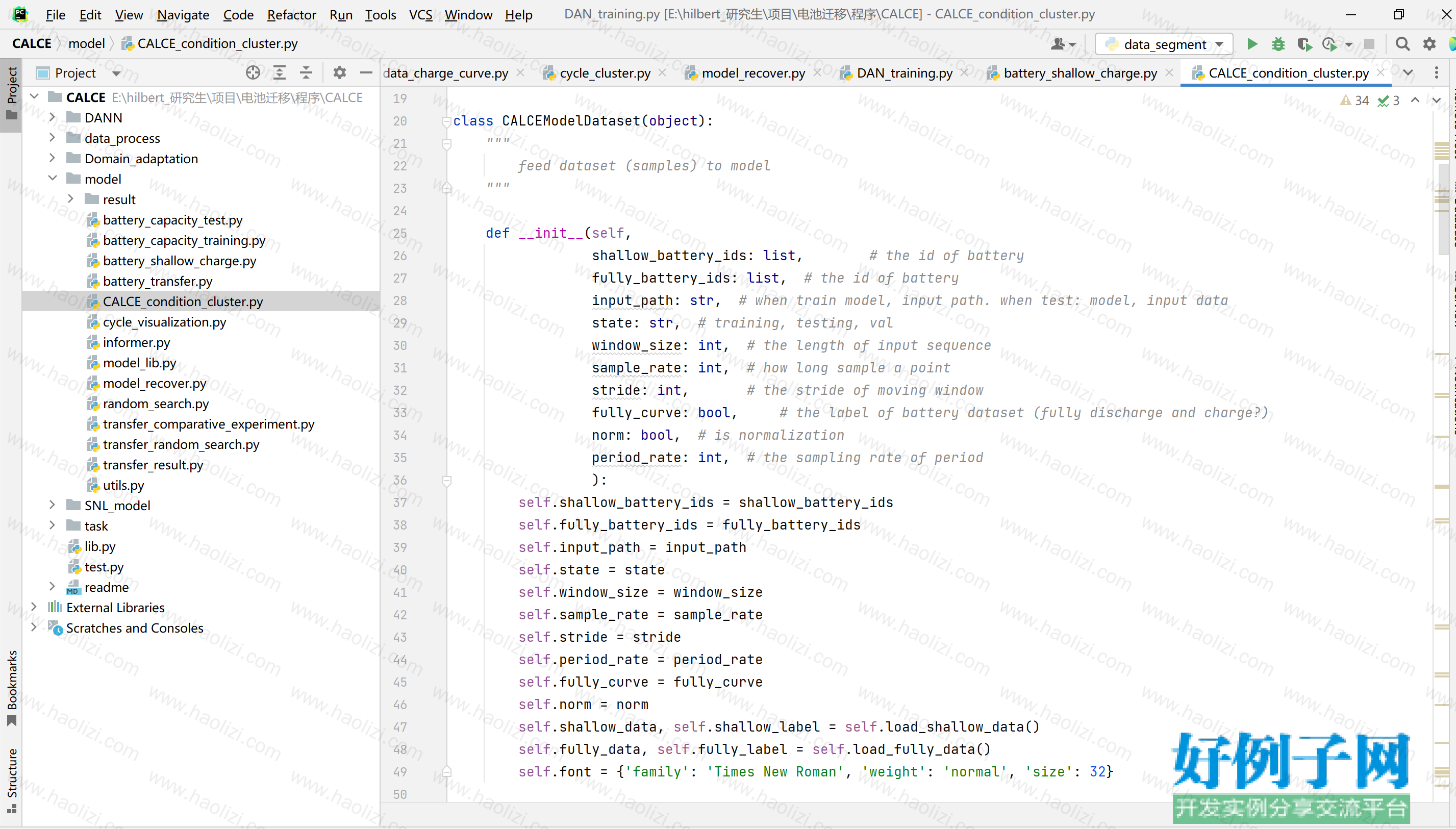Go to previous highlighted error arrow
This screenshot has width=1456, height=829.
[1415, 100]
